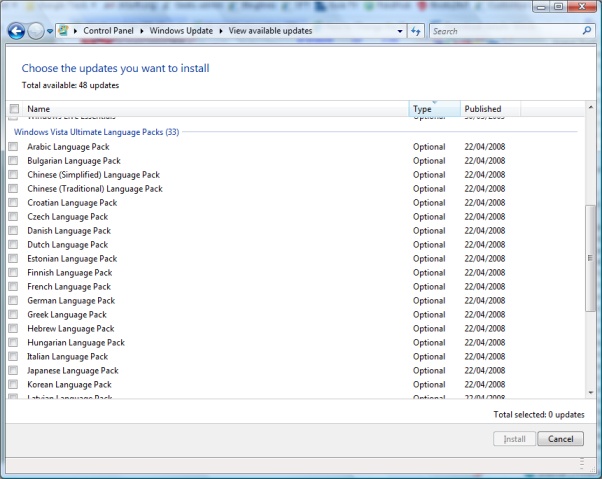Screen dimensions: 602x479
Task: Tick the German Language Pack checkbox
Action: pos(13,300)
